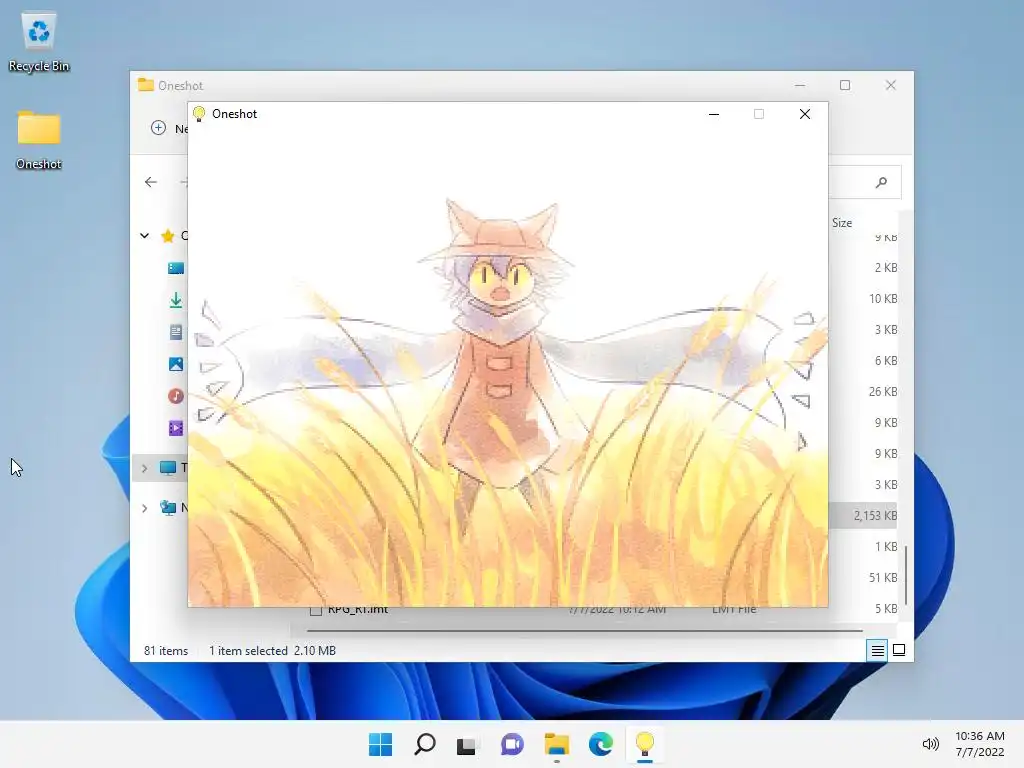Select the file row sized 26 KB
Viewport: 1024px width, 768px height.
pos(862,391)
